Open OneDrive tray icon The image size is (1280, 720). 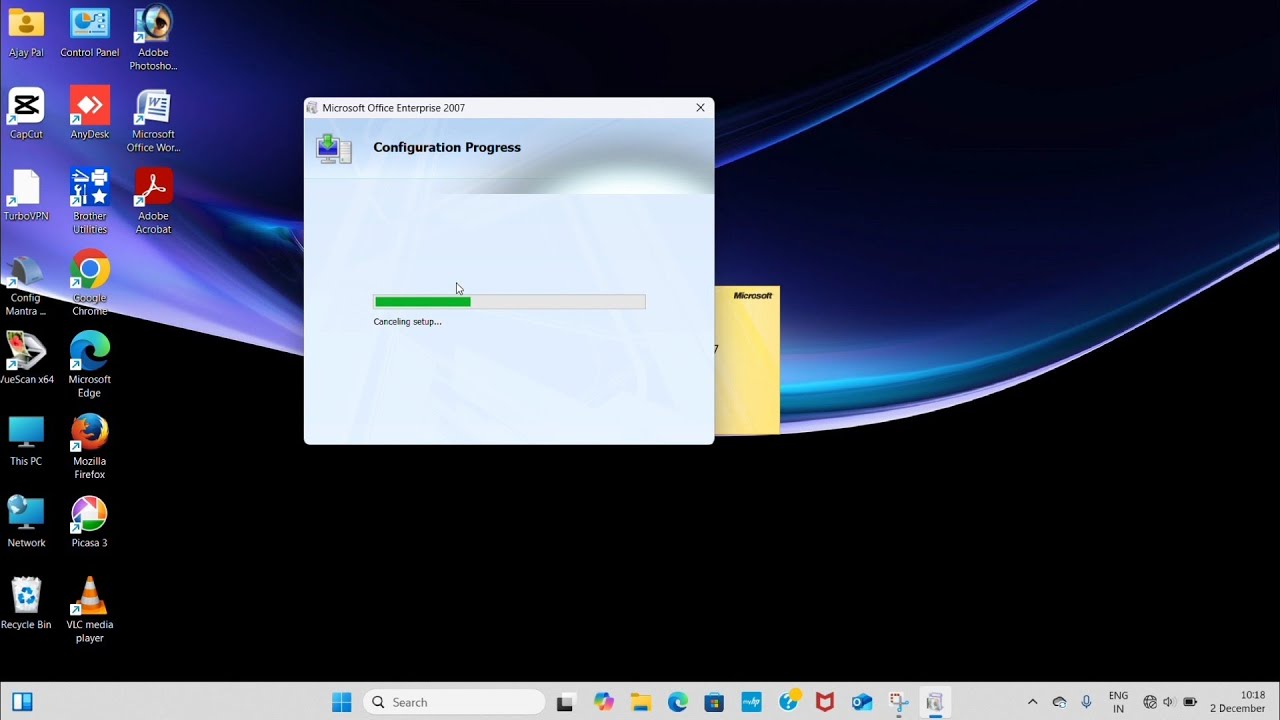click(x=1060, y=702)
